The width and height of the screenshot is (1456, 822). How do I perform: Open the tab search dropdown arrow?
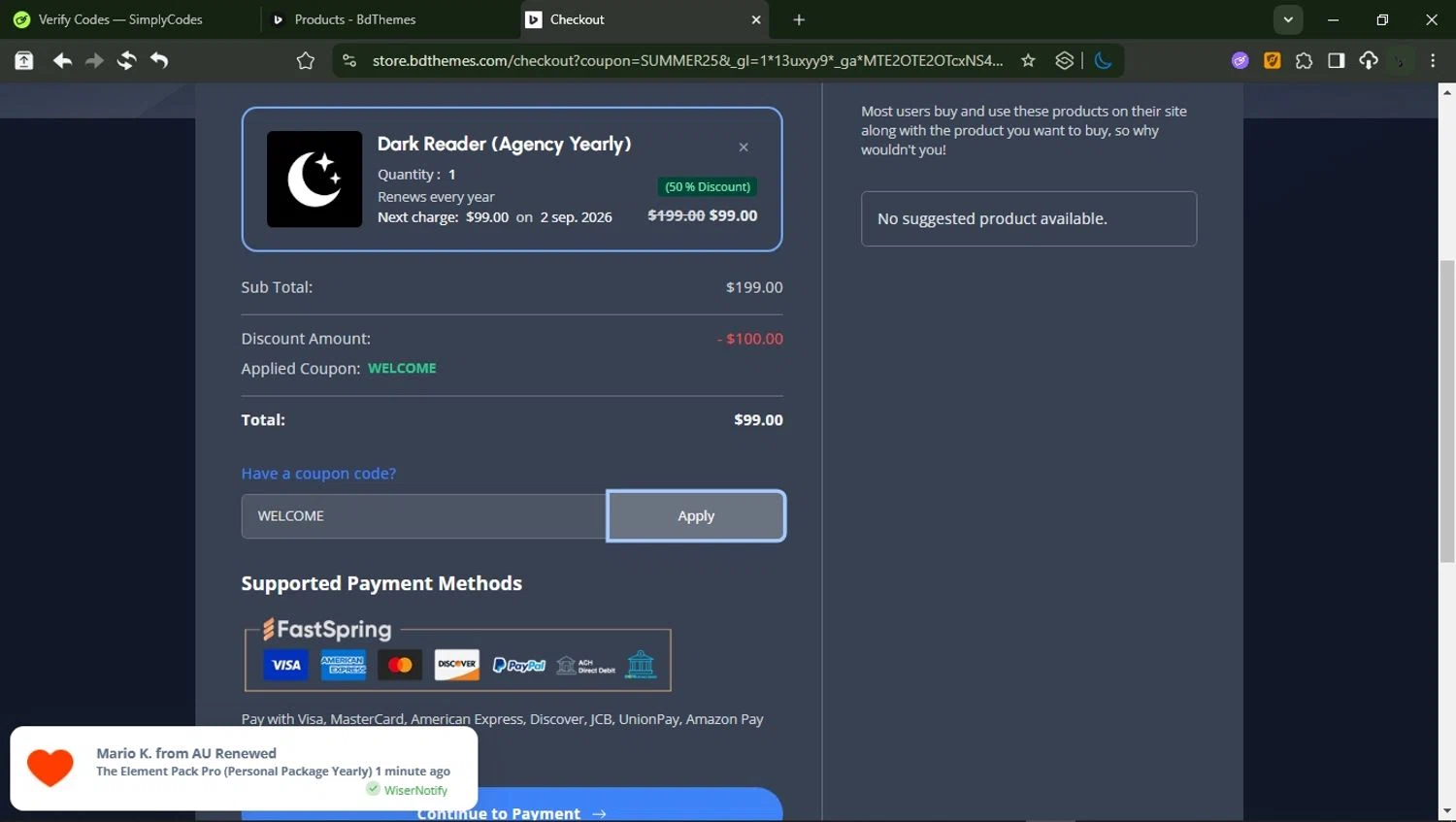pyautogui.click(x=1288, y=19)
